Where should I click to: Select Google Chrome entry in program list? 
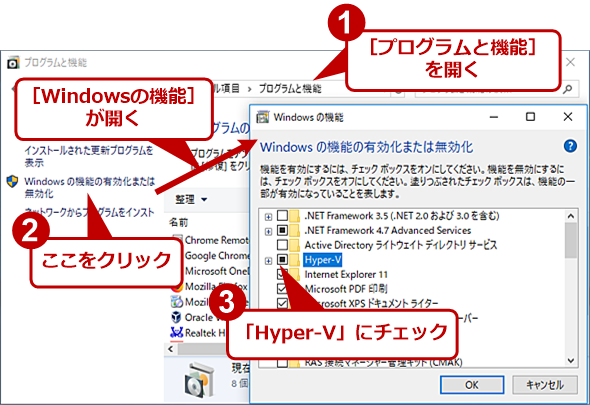(x=217, y=256)
